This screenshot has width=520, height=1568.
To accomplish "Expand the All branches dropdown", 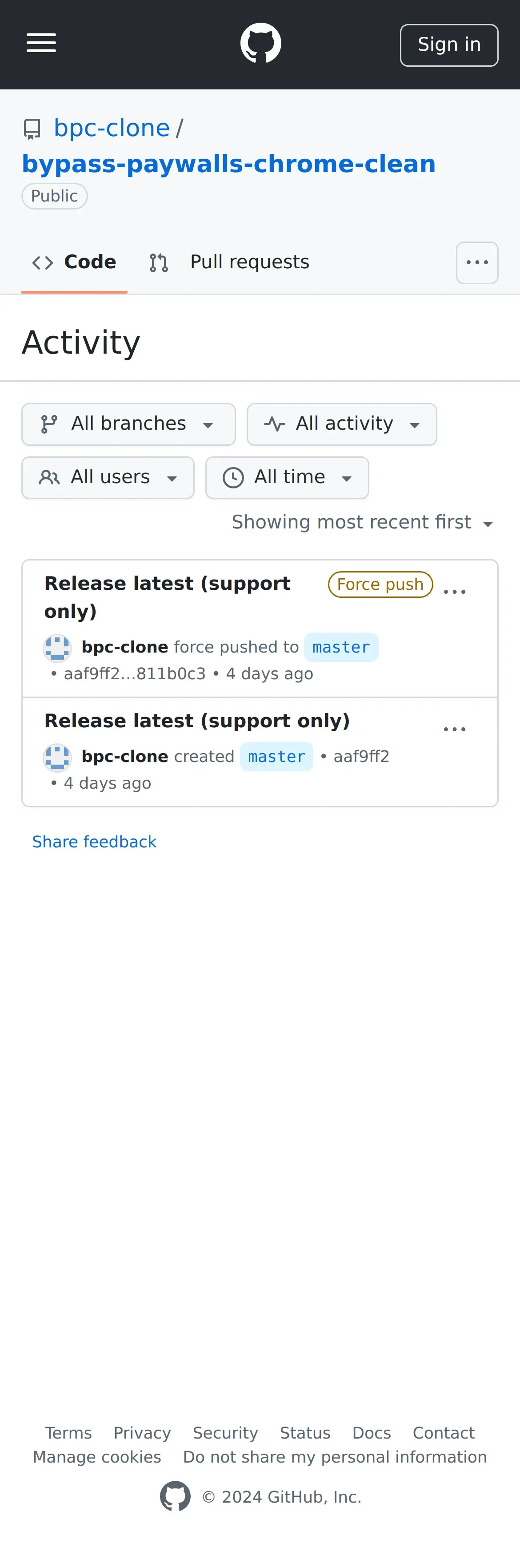I will coord(128,423).
